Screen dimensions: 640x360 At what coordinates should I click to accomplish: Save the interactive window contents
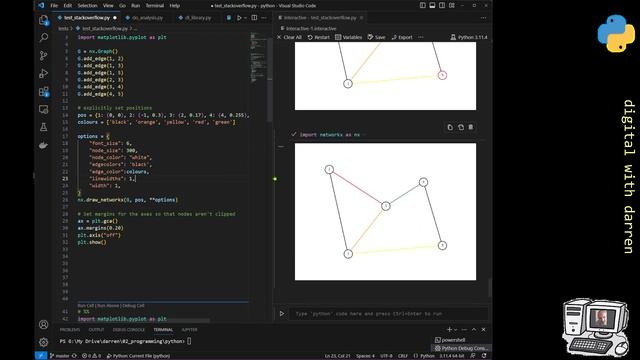[376, 37]
